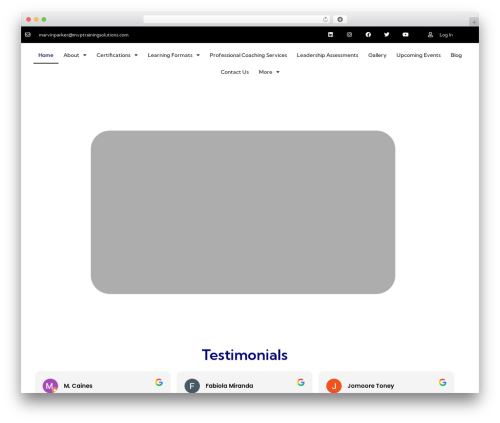500x423 pixels.
Task: Click Jomoore Toney orange avatar
Action: point(334,386)
